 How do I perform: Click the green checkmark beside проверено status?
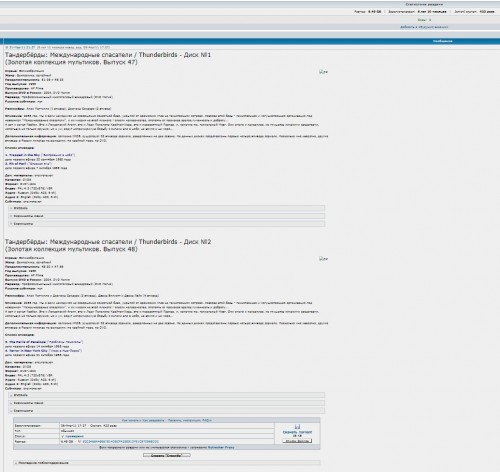pyautogui.click(x=62, y=436)
